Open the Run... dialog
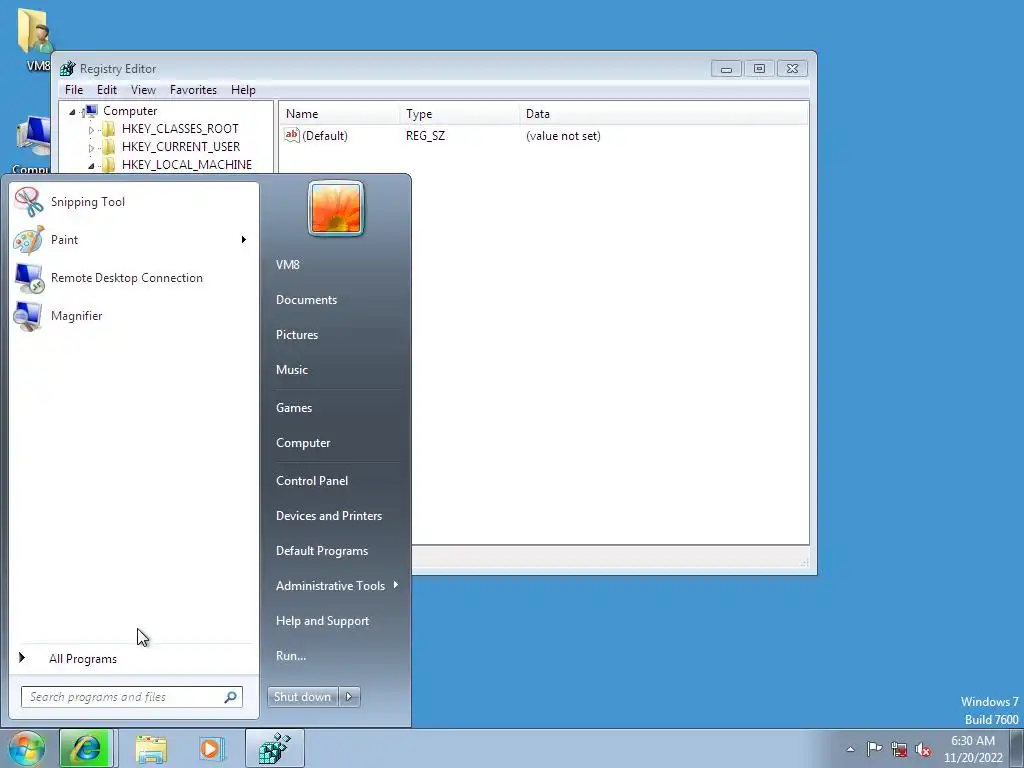 pos(291,656)
